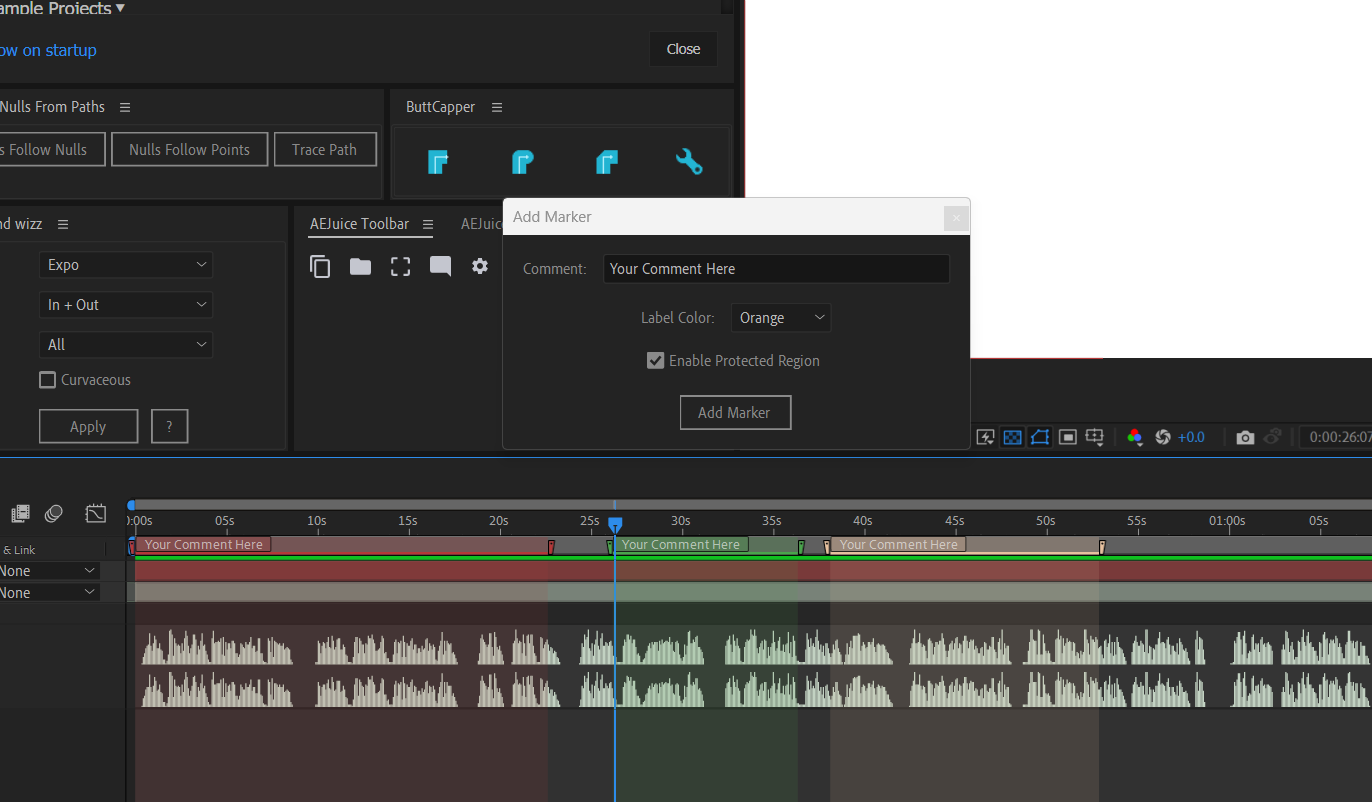Image resolution: width=1372 pixels, height=802 pixels.
Task: Click the show on startup link
Action: (48, 50)
